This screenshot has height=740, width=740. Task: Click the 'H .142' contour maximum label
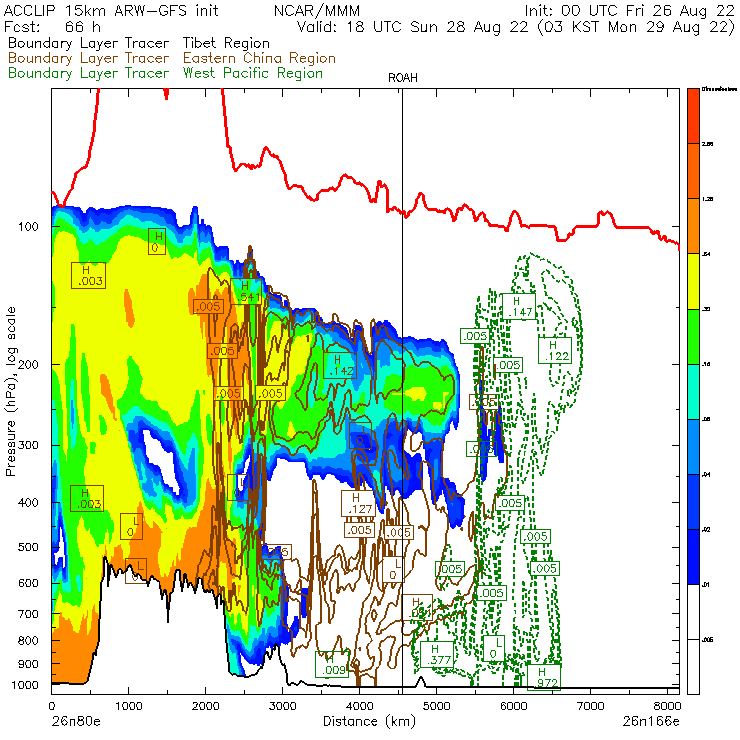[340, 365]
